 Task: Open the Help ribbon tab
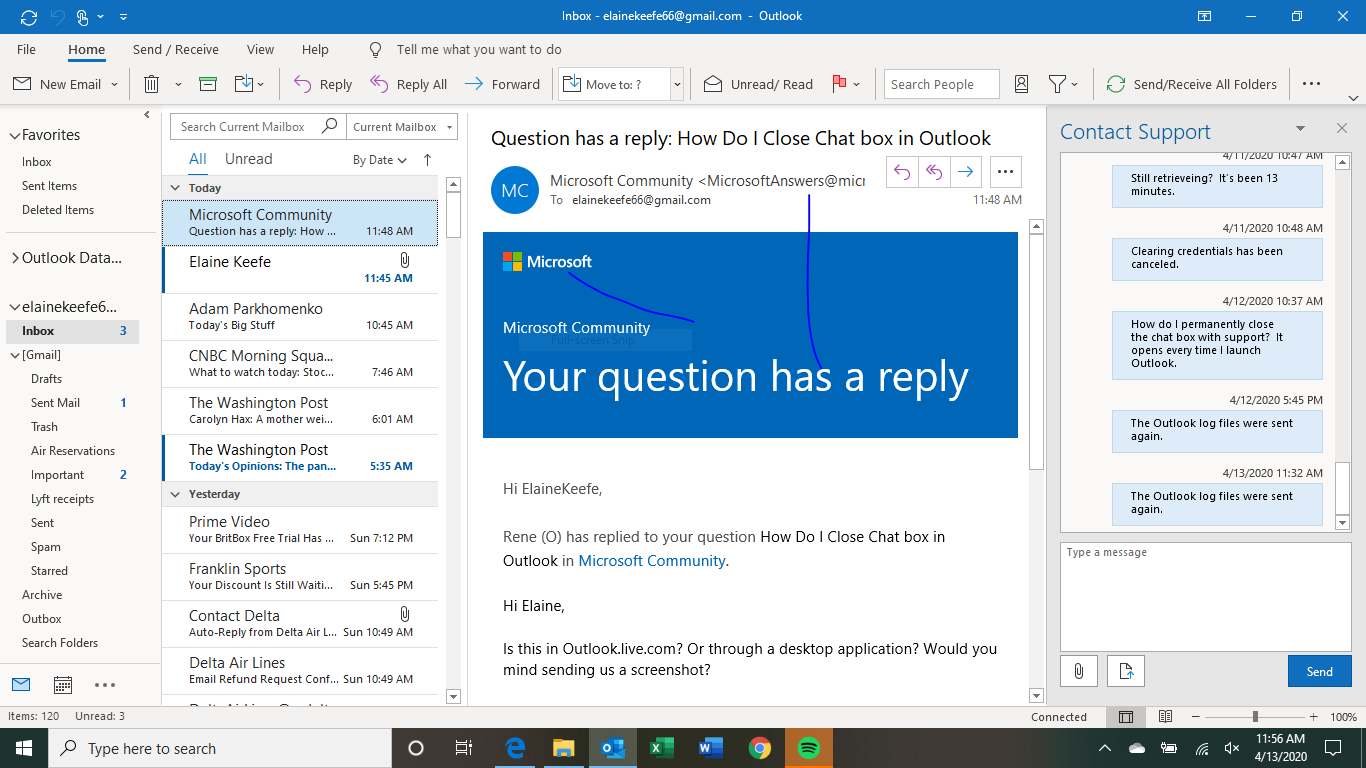point(315,49)
